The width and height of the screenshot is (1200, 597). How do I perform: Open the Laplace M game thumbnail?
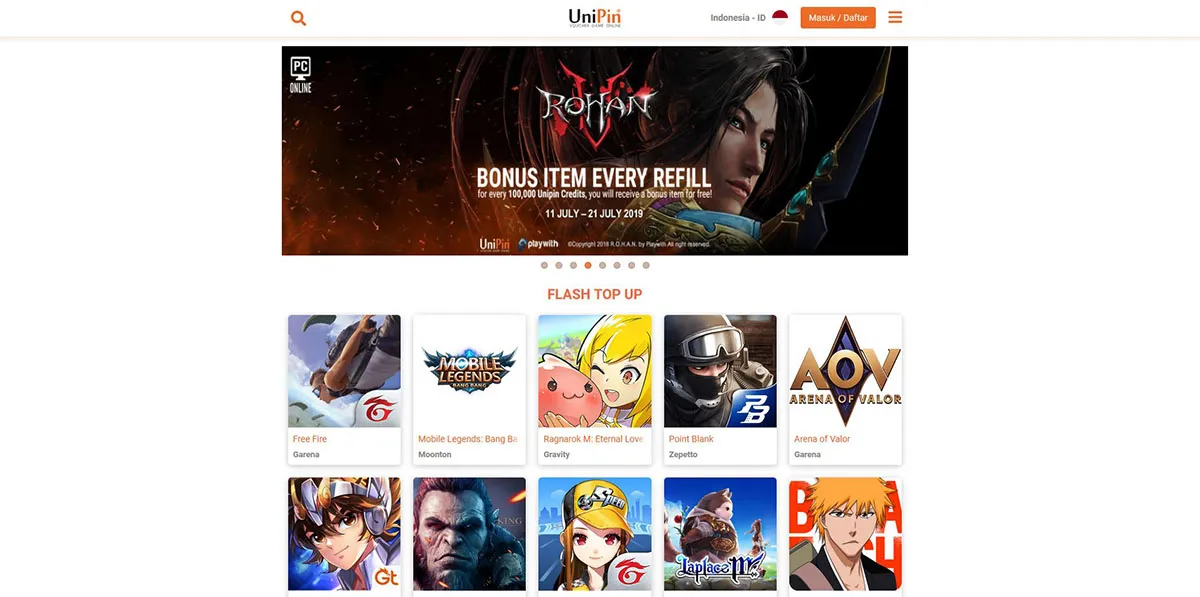tap(720, 534)
